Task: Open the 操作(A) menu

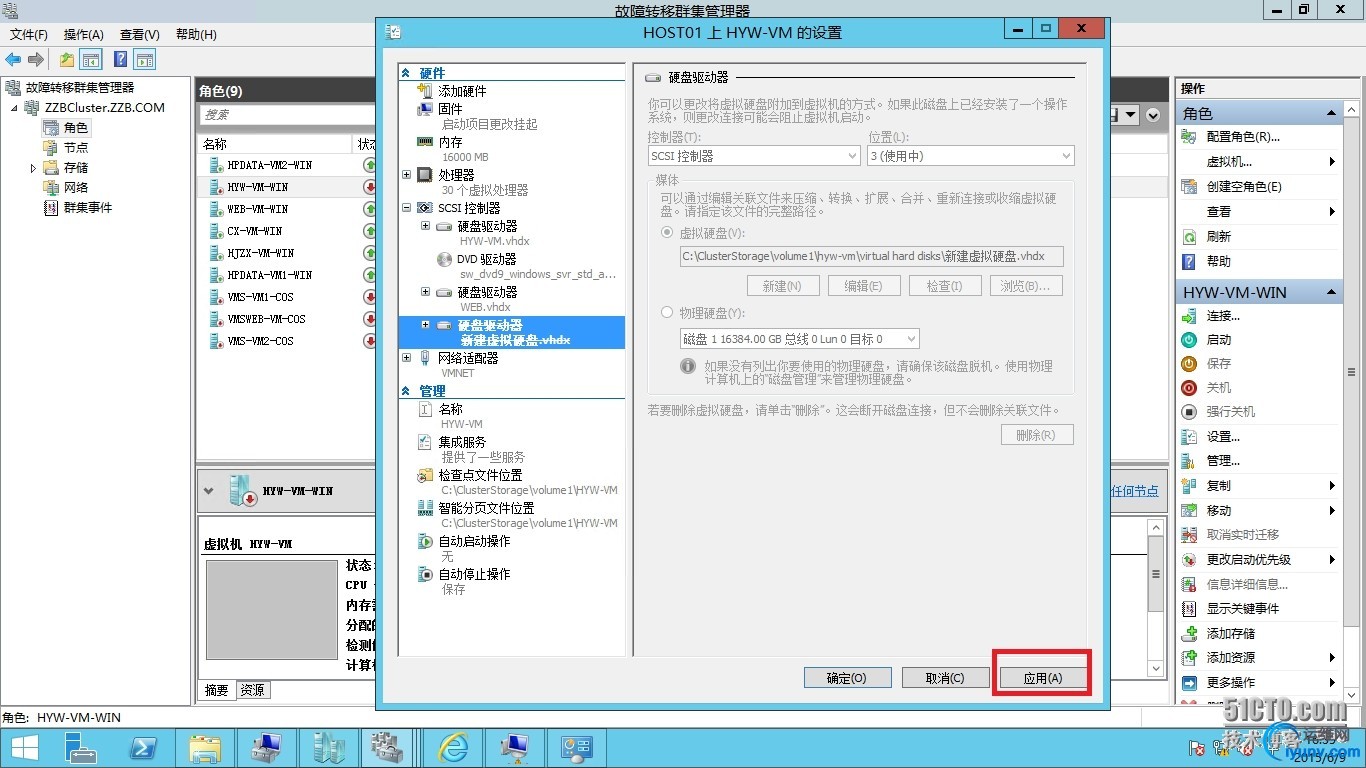Action: click(84, 35)
